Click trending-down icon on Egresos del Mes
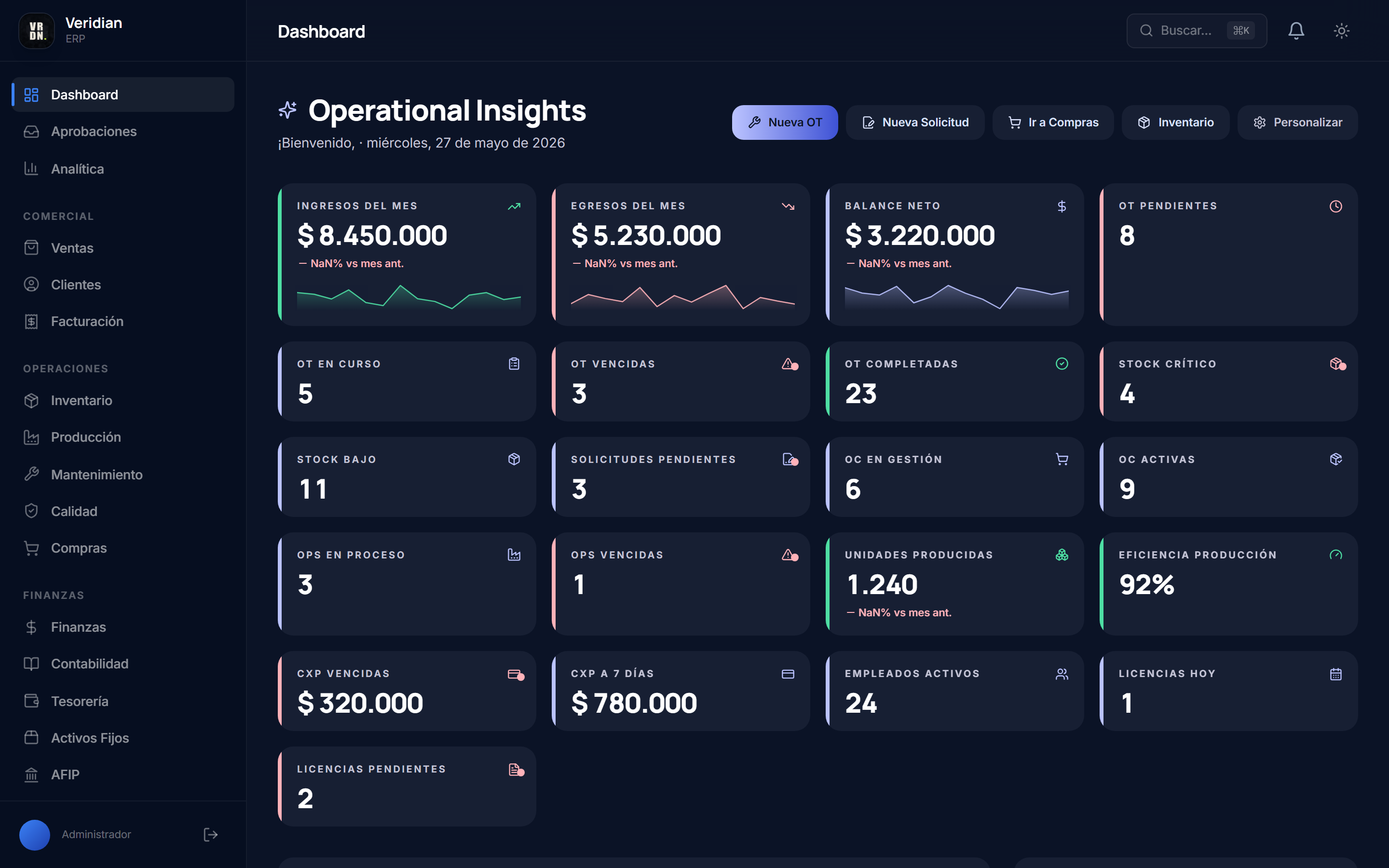This screenshot has height=868, width=1389. 788,206
